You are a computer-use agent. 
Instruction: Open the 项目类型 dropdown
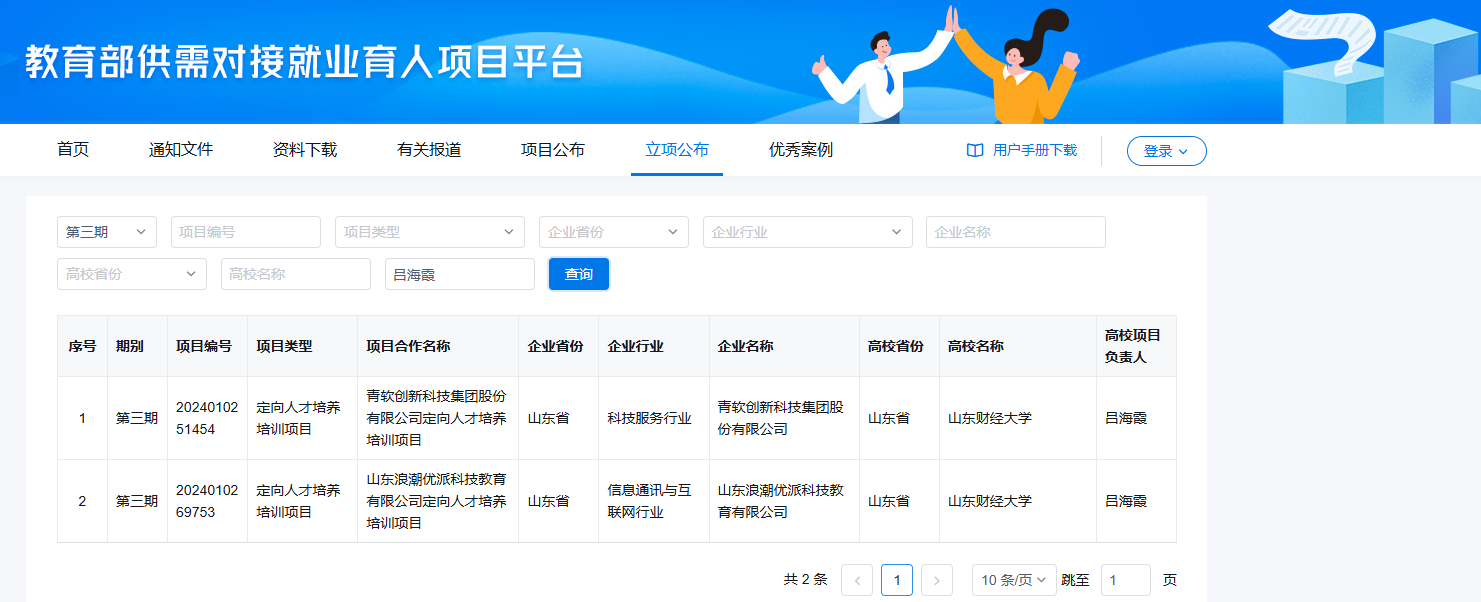[429, 232]
